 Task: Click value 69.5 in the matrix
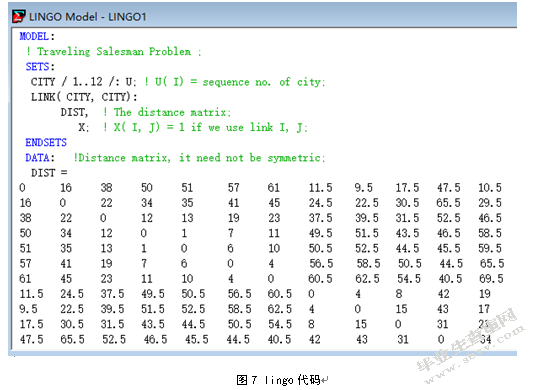[491, 279]
